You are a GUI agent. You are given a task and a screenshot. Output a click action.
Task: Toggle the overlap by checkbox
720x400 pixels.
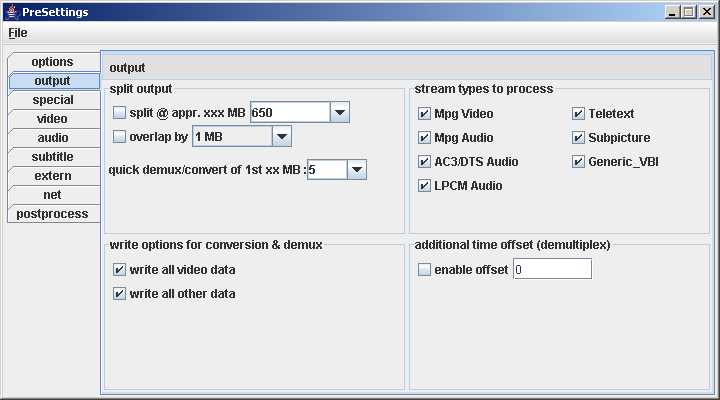coord(120,137)
